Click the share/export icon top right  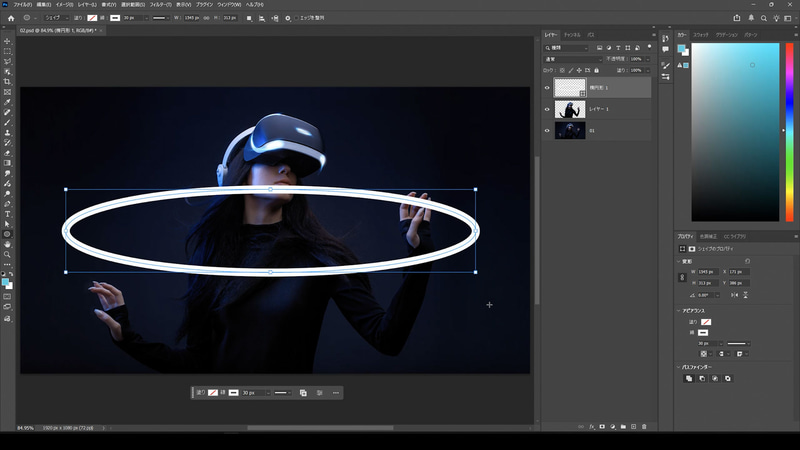[737, 17]
